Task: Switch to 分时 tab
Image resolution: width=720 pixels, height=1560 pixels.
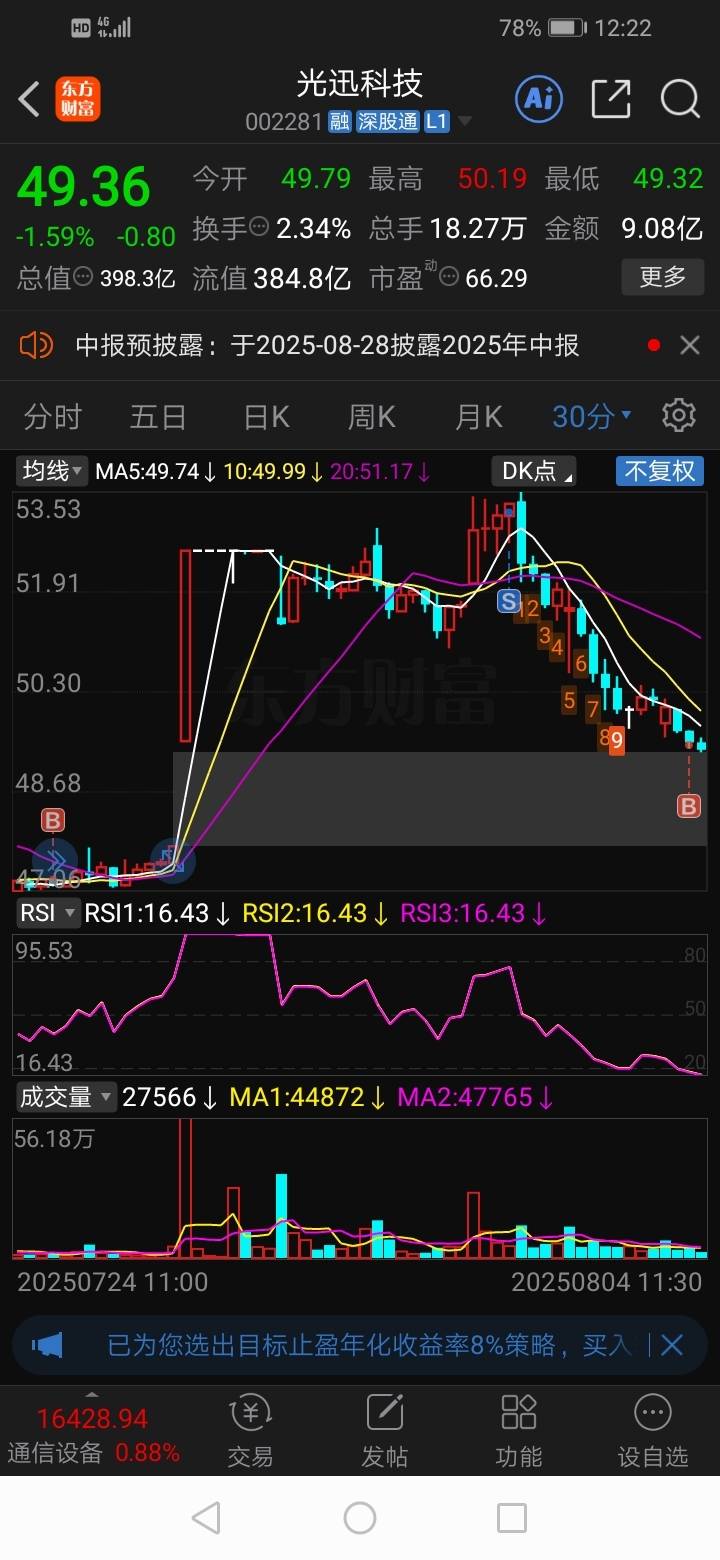Action: pos(53,416)
